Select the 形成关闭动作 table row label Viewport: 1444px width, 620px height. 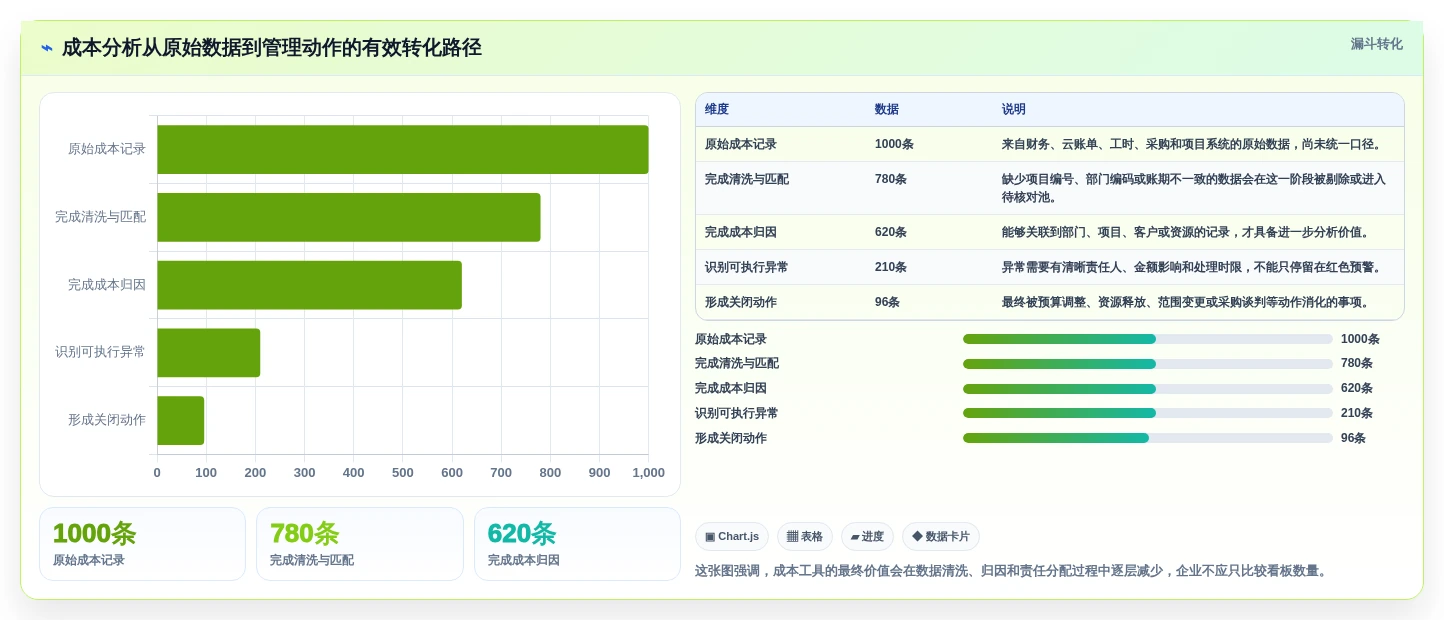click(x=741, y=302)
